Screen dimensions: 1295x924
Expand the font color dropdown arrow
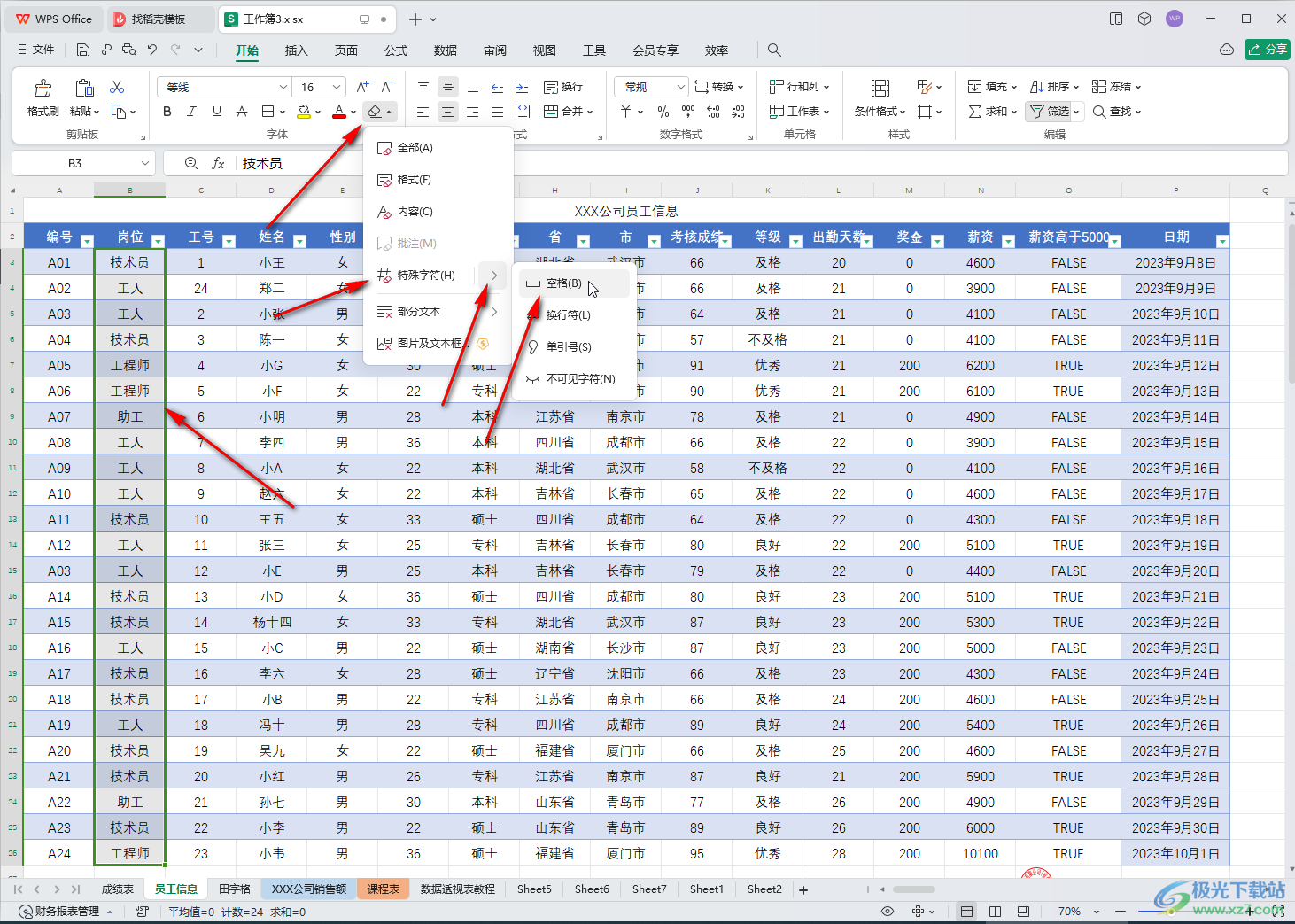[x=353, y=113]
